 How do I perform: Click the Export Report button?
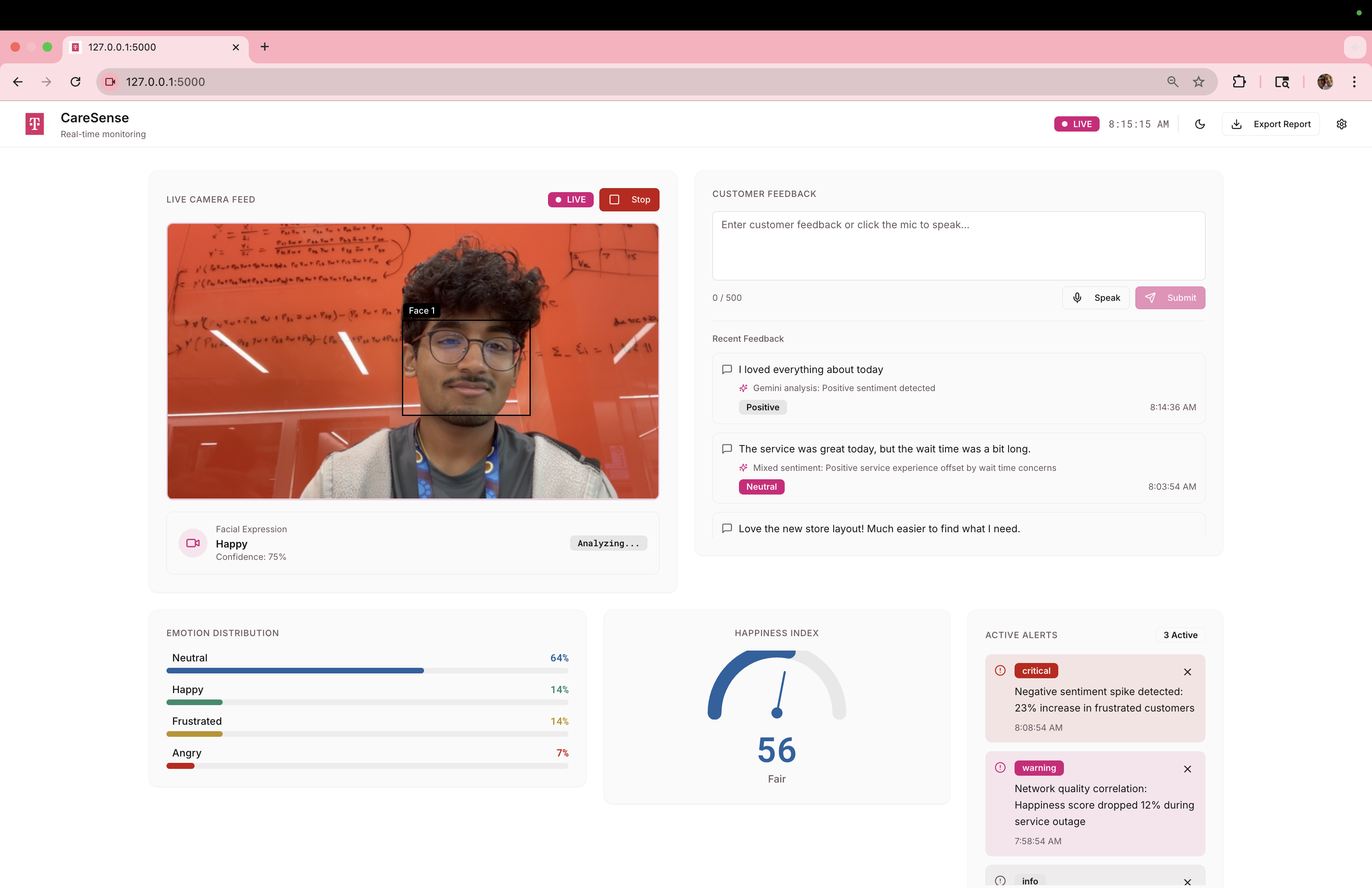tap(1271, 124)
